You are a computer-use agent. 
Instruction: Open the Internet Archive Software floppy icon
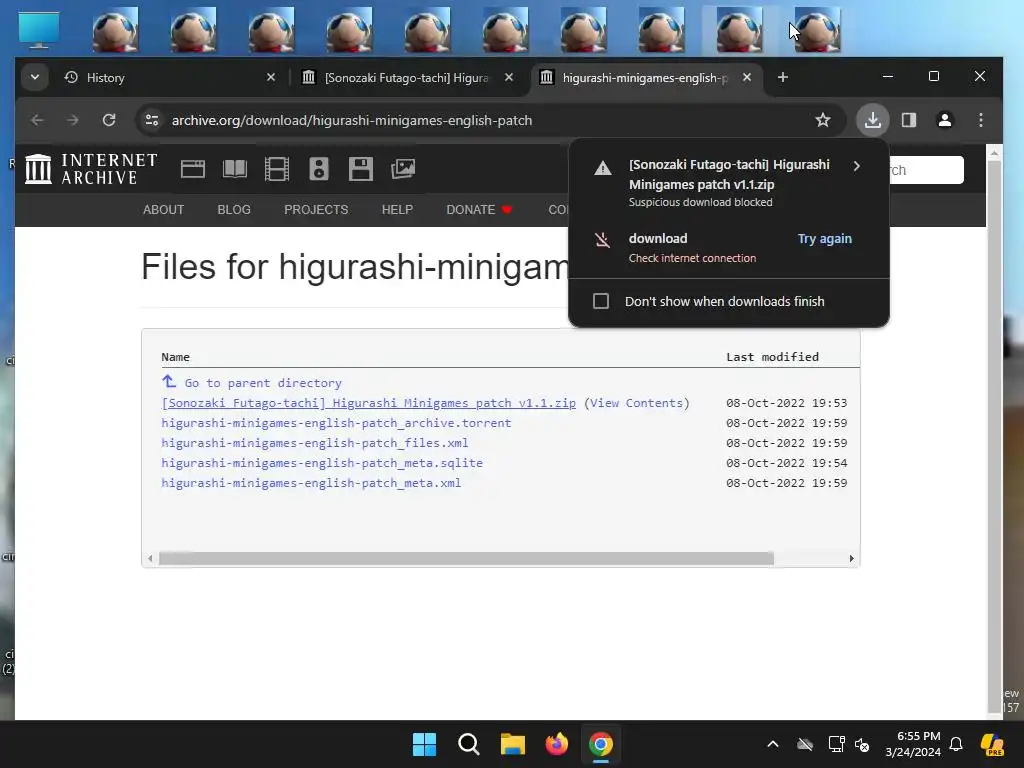pyautogui.click(x=360, y=169)
